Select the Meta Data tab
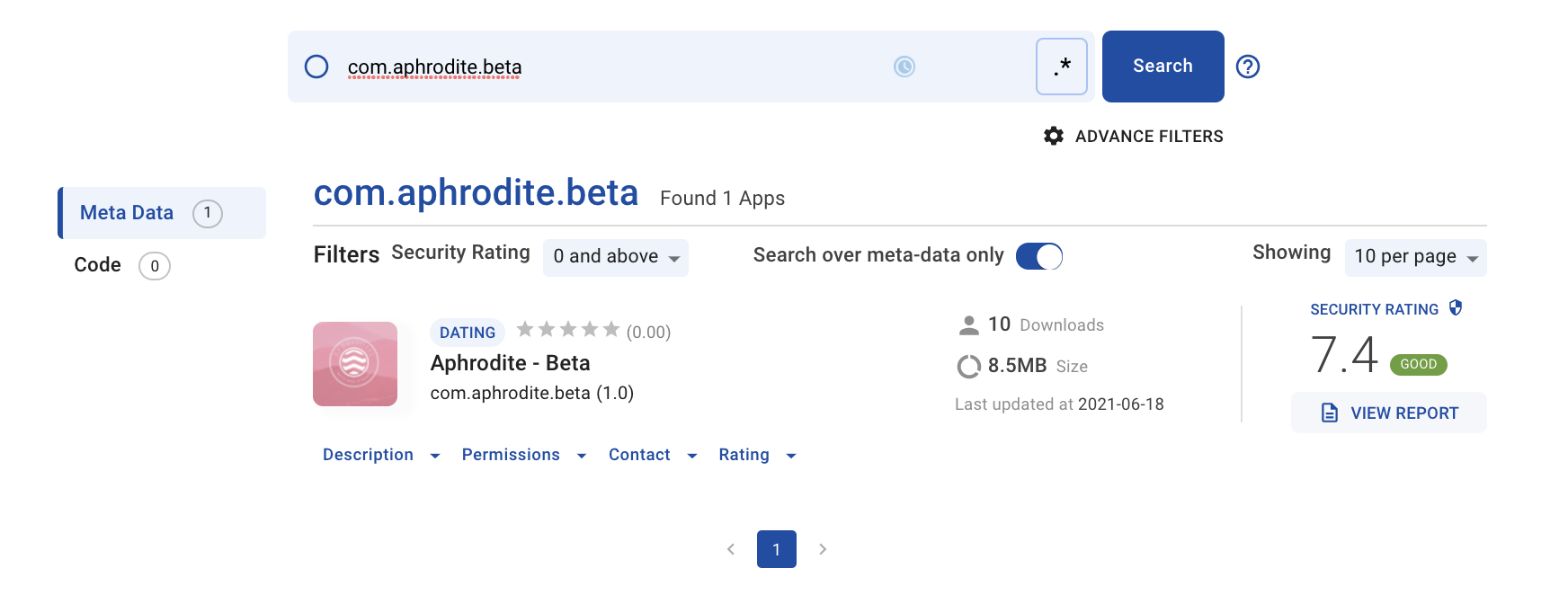Screen dimensions: 1568x595 [162, 213]
